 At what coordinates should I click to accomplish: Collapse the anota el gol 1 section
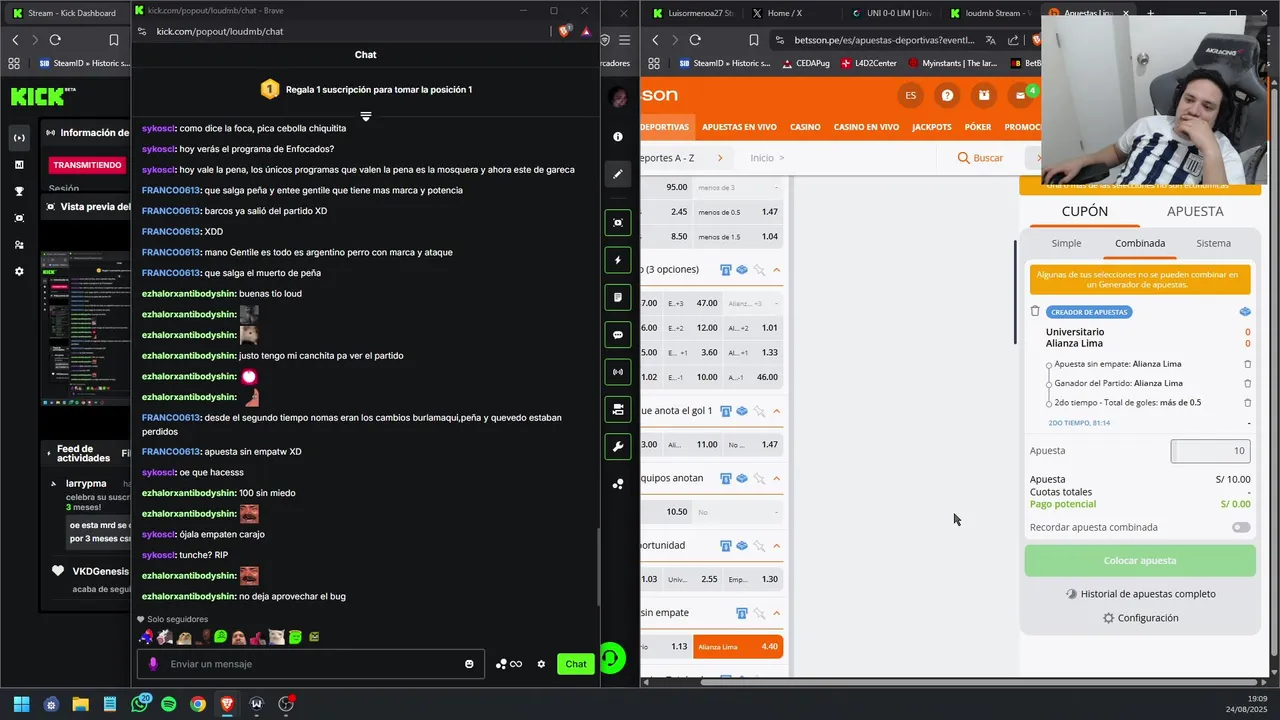(777, 411)
